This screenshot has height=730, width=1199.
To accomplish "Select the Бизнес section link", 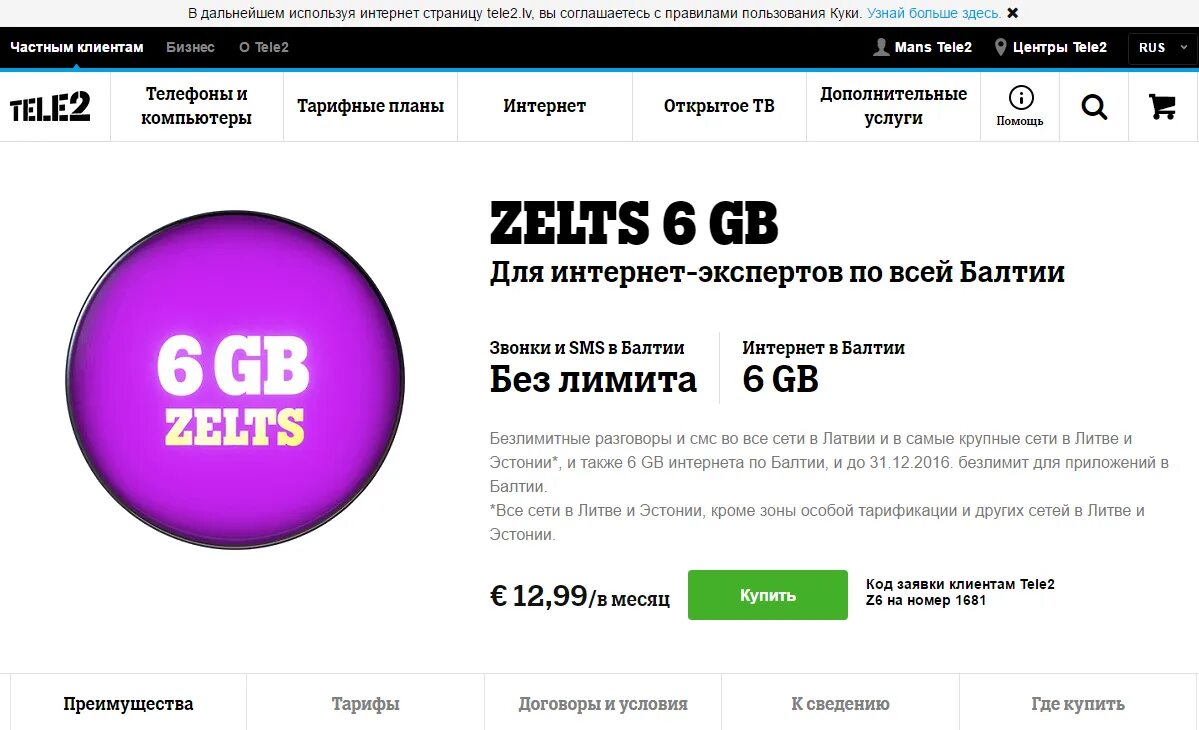I will (190, 47).
